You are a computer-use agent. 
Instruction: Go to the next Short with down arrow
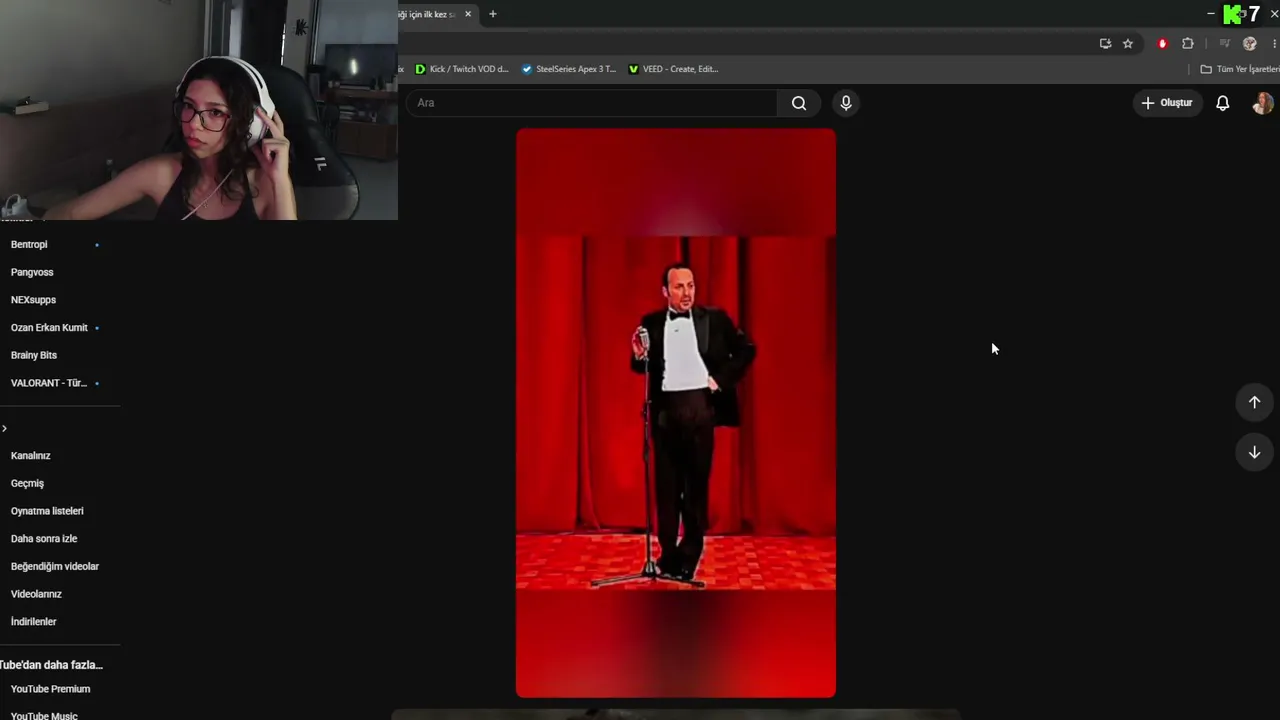tap(1254, 452)
